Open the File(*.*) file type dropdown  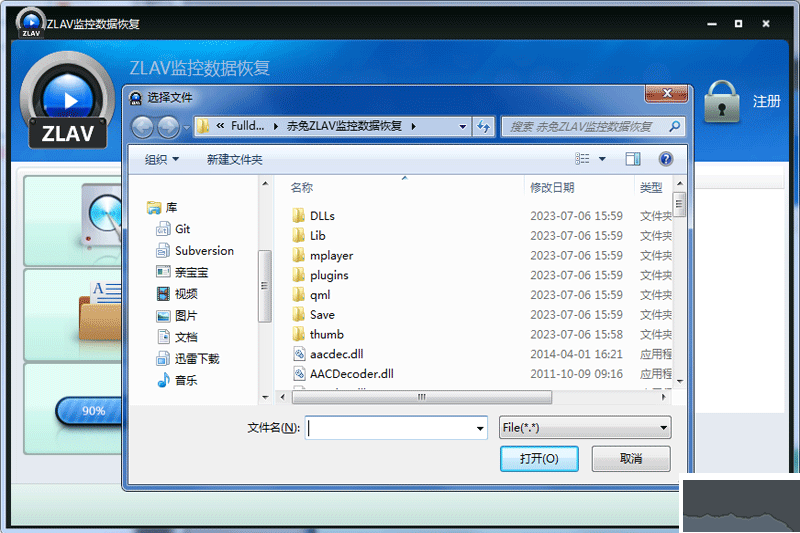(585, 427)
